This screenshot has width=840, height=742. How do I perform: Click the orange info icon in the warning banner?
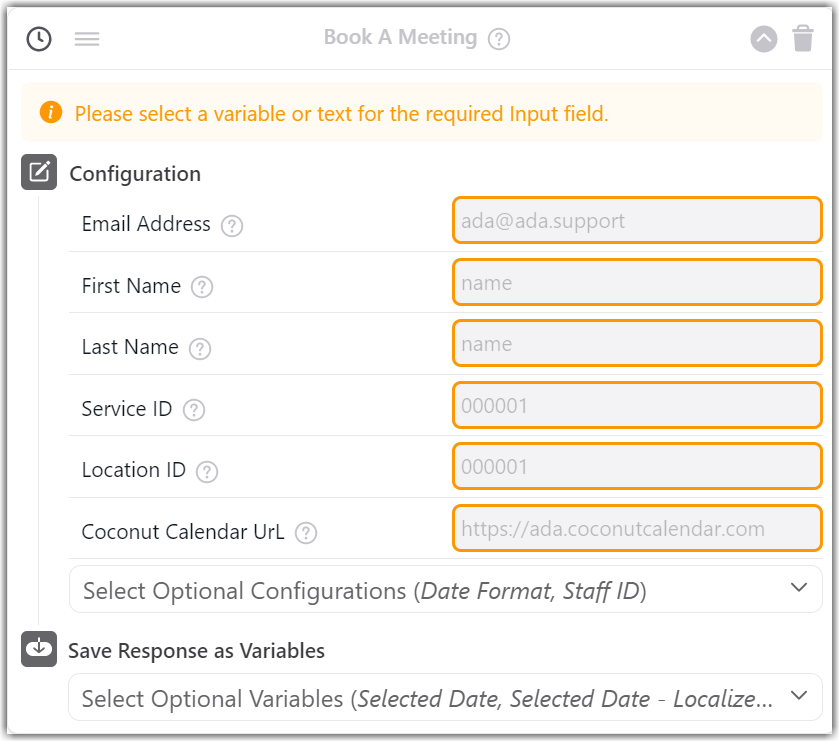coord(51,113)
